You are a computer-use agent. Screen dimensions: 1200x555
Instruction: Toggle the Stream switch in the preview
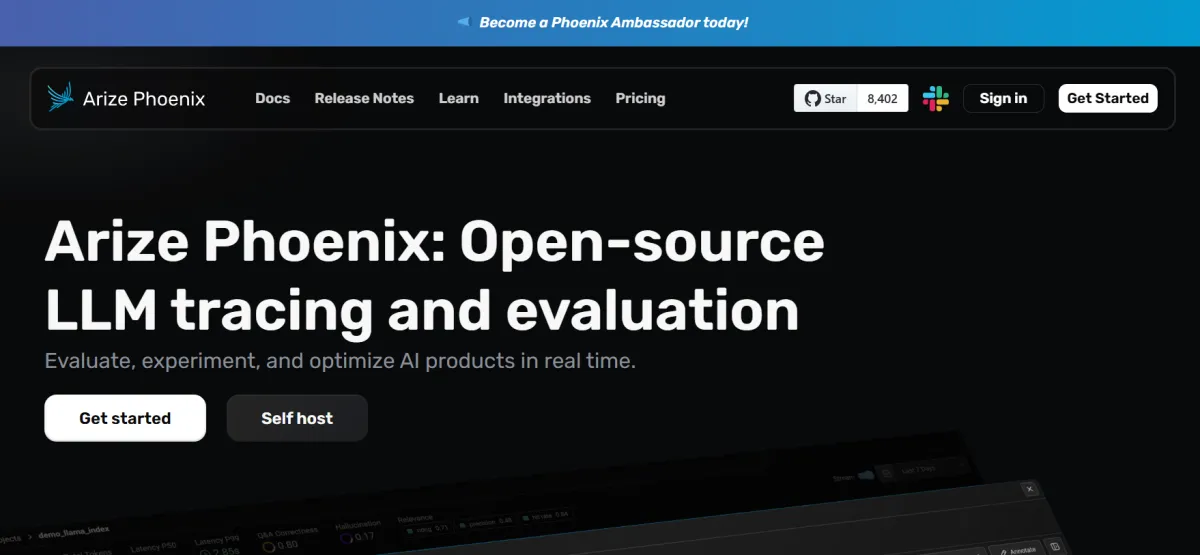[865, 476]
